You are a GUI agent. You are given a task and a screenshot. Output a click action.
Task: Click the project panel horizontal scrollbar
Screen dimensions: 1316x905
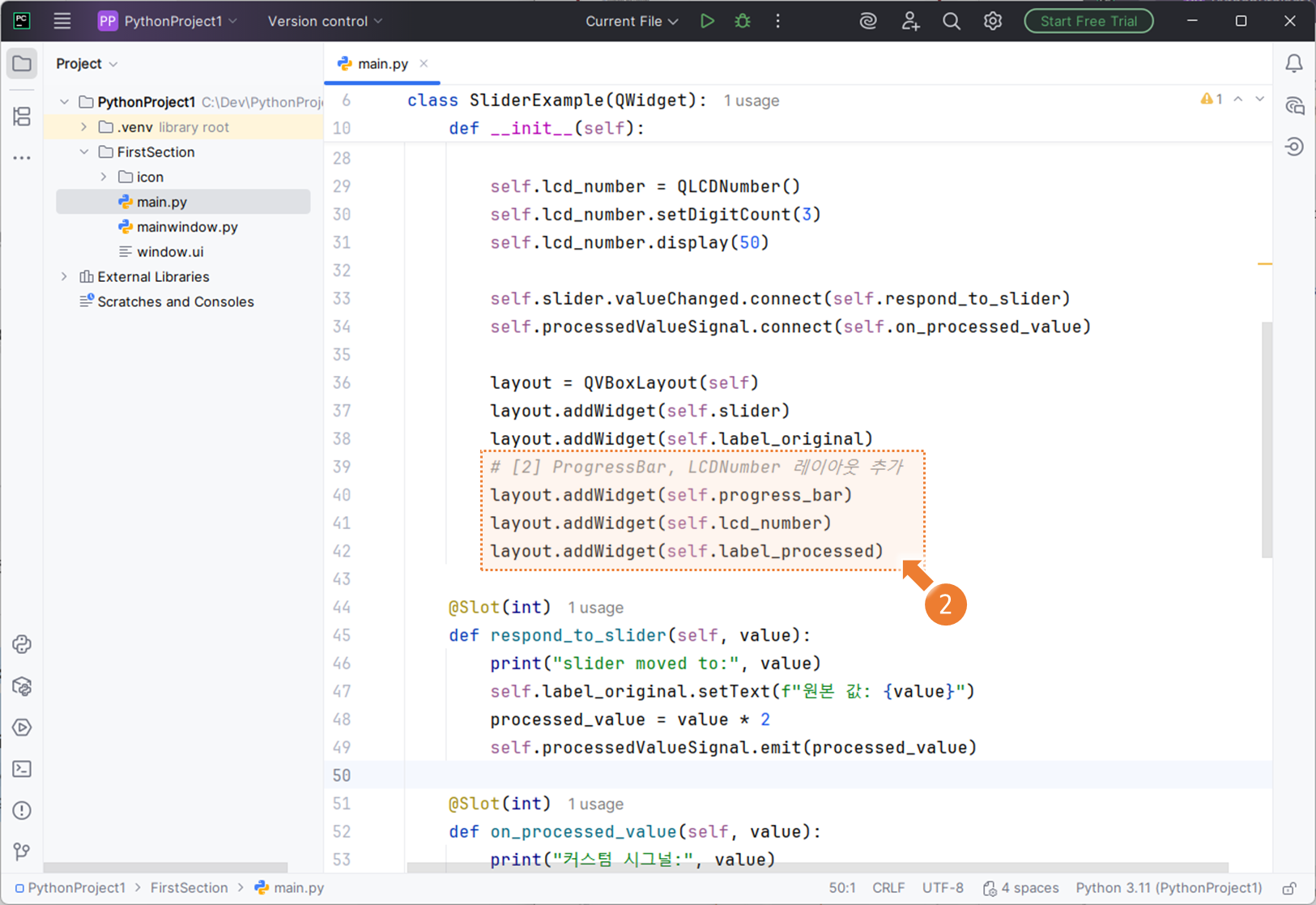pyautogui.click(x=165, y=867)
